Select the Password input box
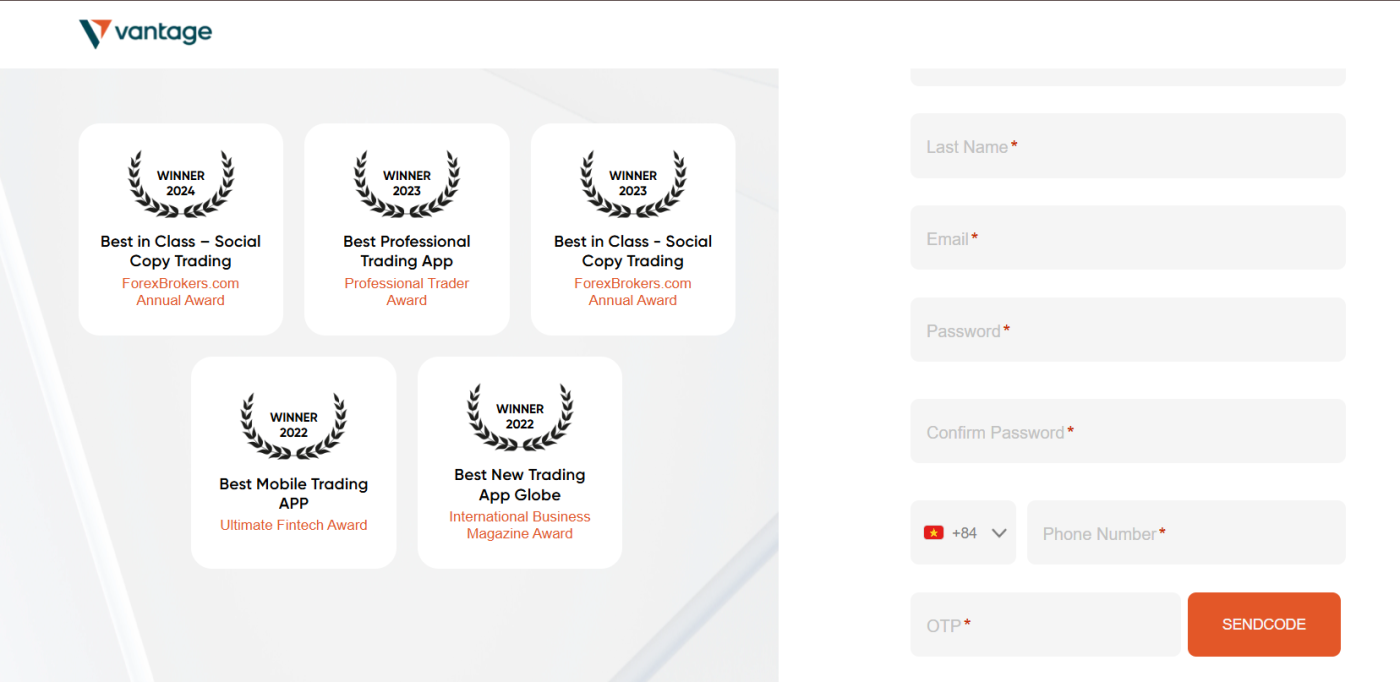Viewport: 1400px width, 682px height. coord(1127,331)
